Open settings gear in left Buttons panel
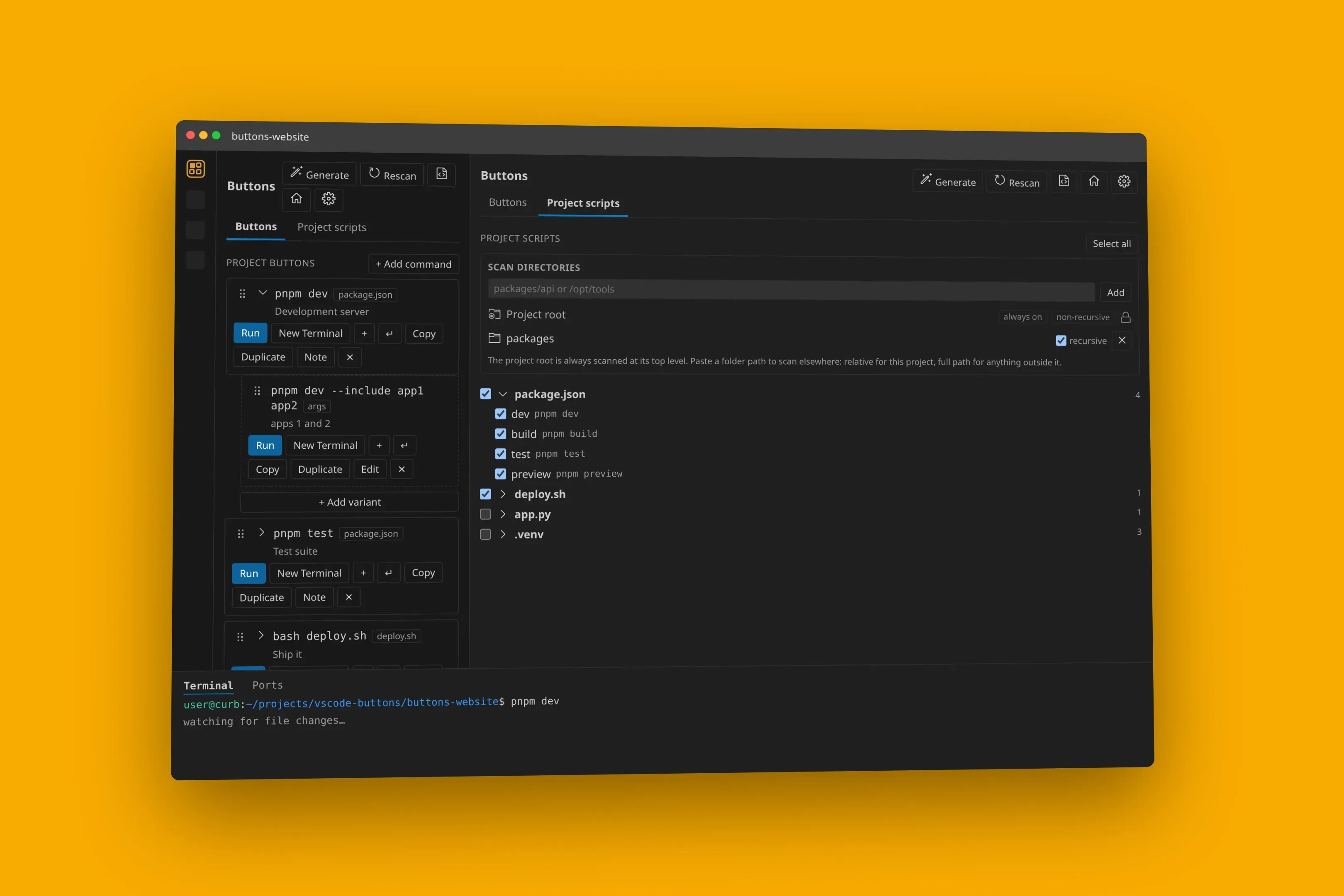The image size is (1344, 896). 329,200
